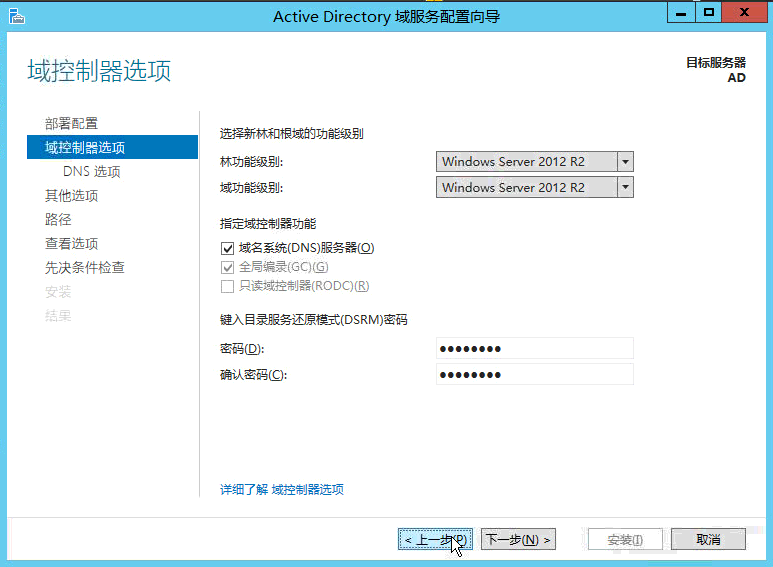This screenshot has width=773, height=567.
Task: Open the DNS 选项 step
Action: pyautogui.click(x=91, y=171)
